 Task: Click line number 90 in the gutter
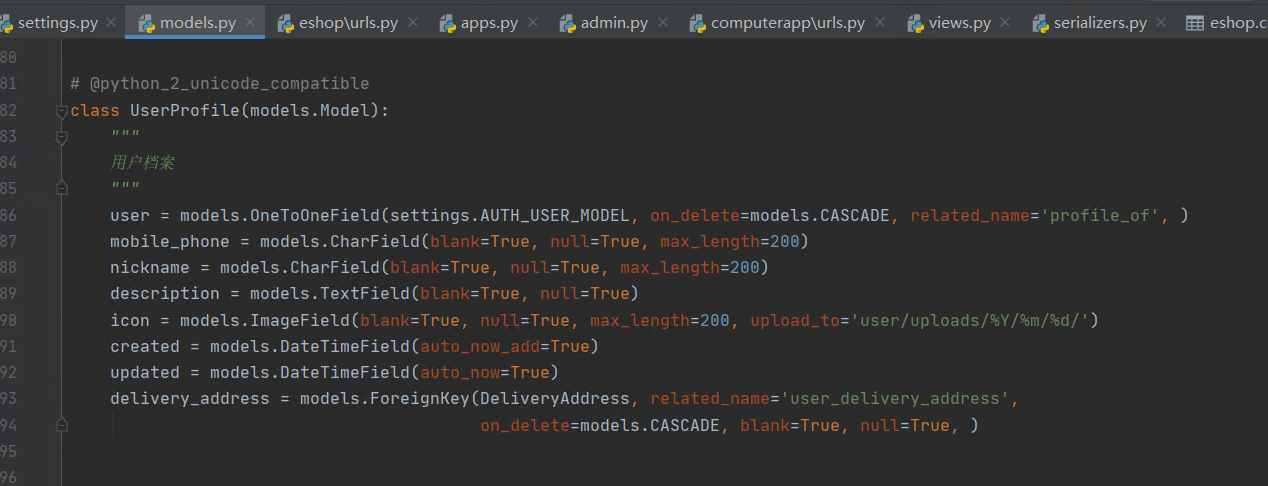coord(8,320)
